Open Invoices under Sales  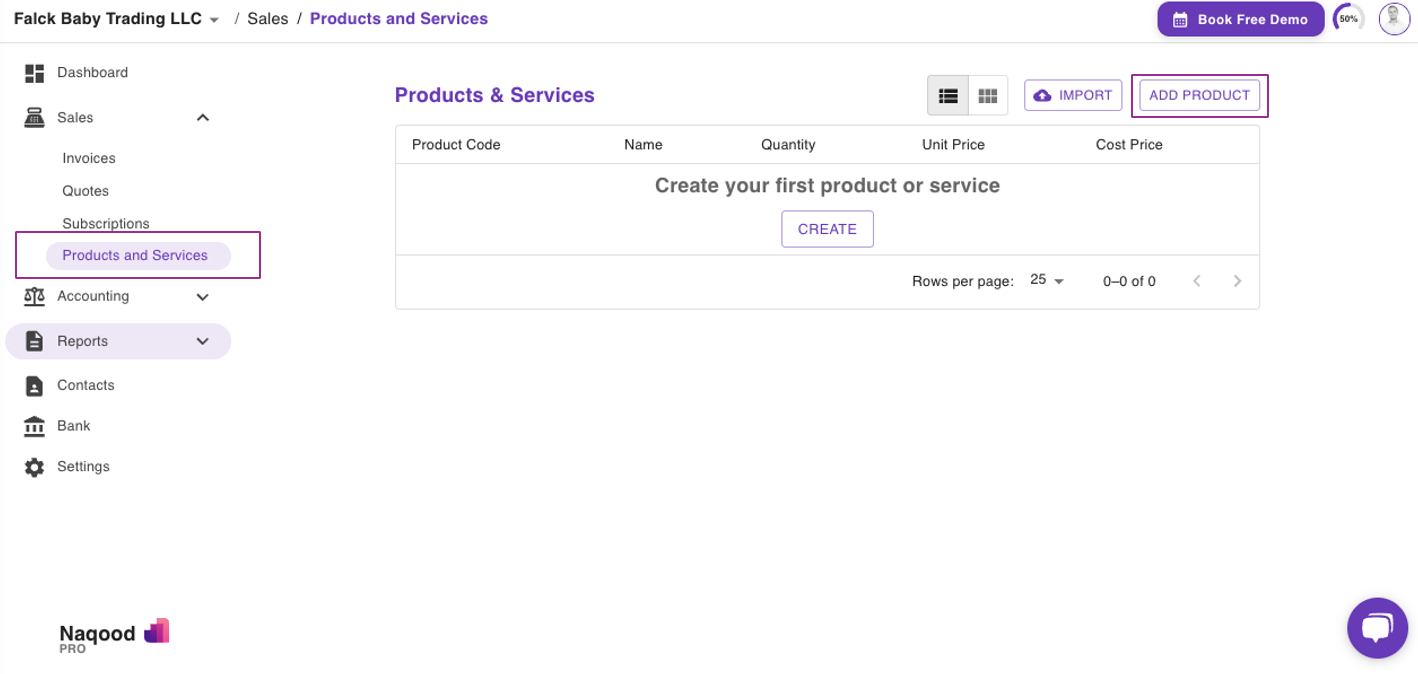pyautogui.click(x=89, y=158)
